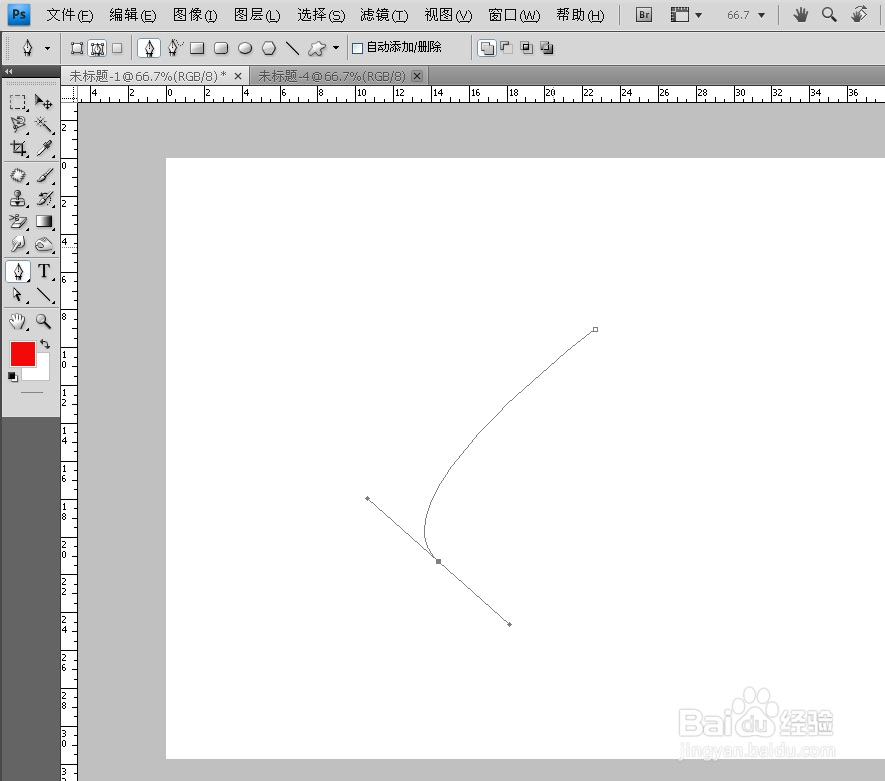This screenshot has width=885, height=781.
Task: Collapse the toolbox panel double arrow
Action: (x=8, y=72)
